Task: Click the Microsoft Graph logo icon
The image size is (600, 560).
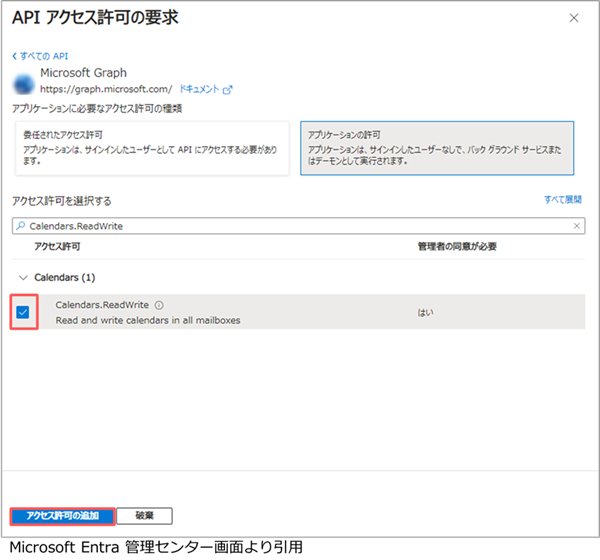Action: pos(23,82)
